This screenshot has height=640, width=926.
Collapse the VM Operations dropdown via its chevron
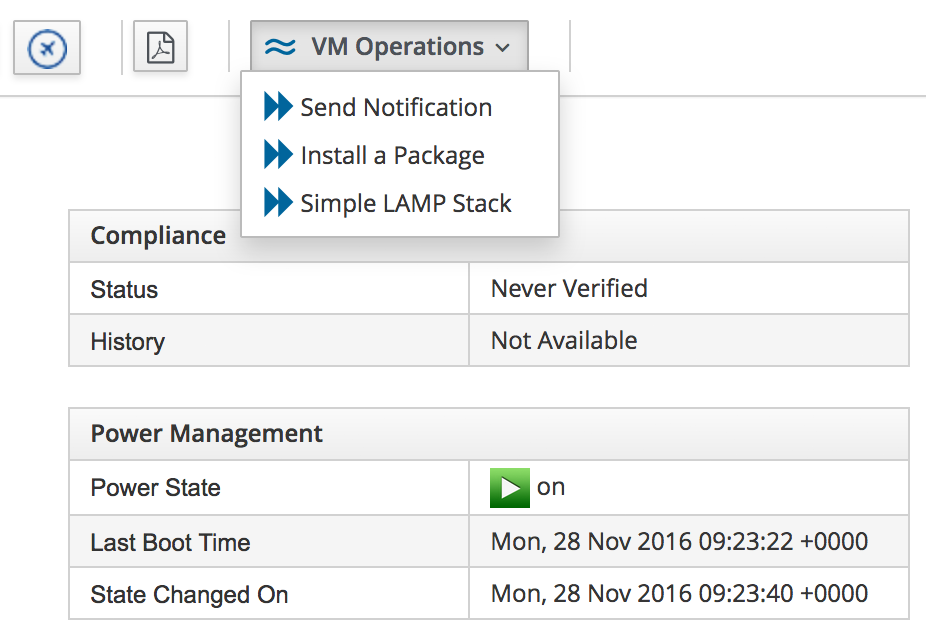pos(503,48)
